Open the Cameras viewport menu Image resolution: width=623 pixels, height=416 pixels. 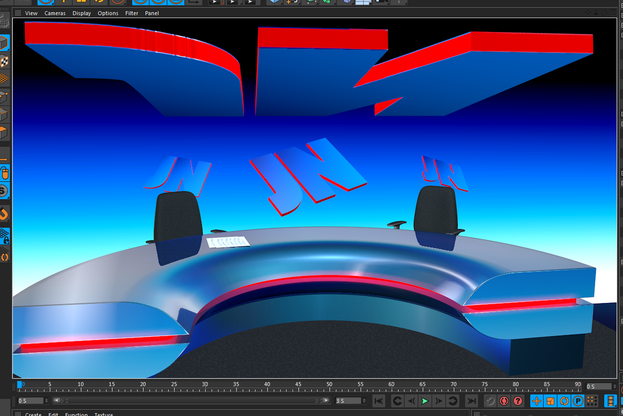point(54,13)
